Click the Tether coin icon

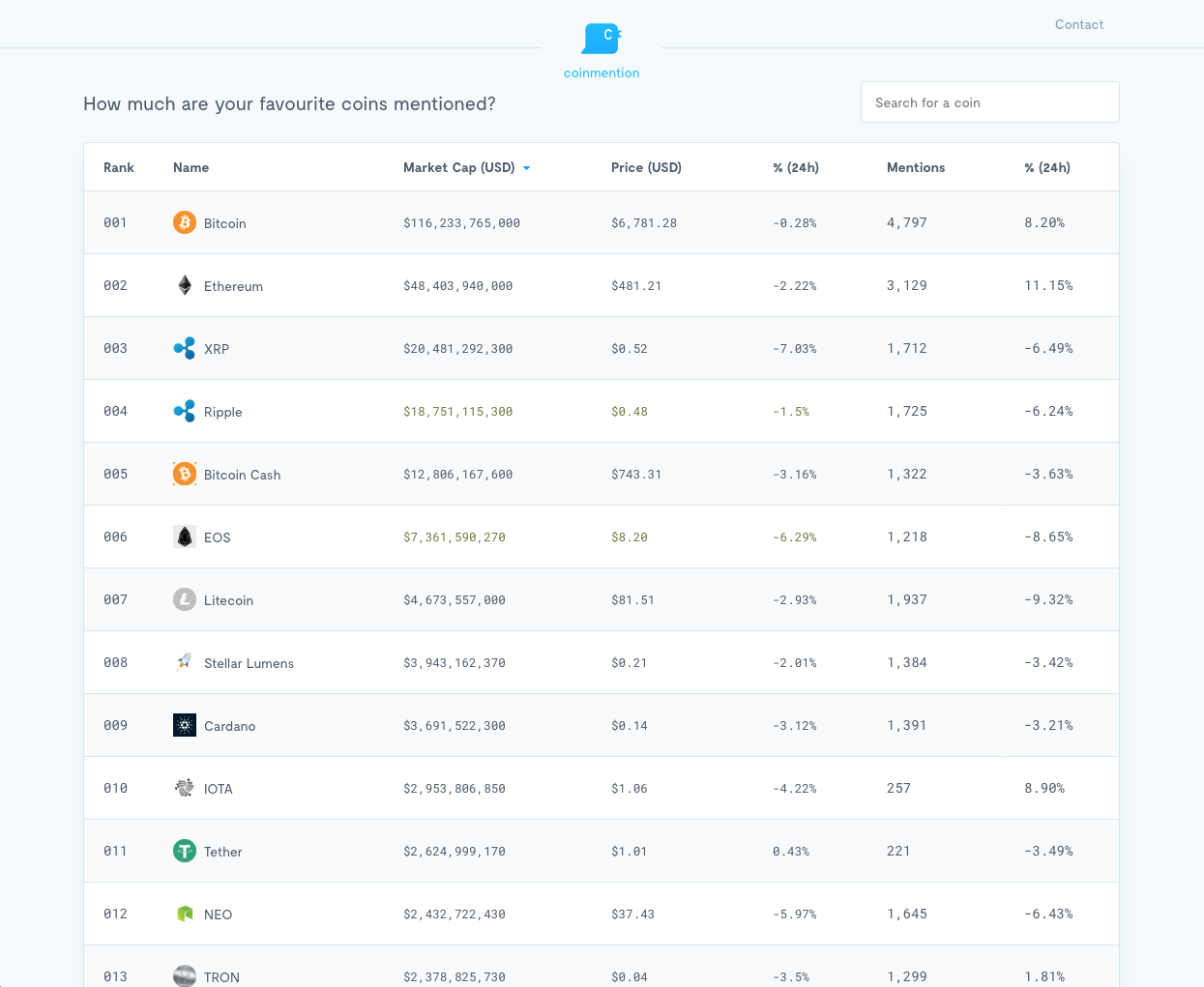[185, 850]
